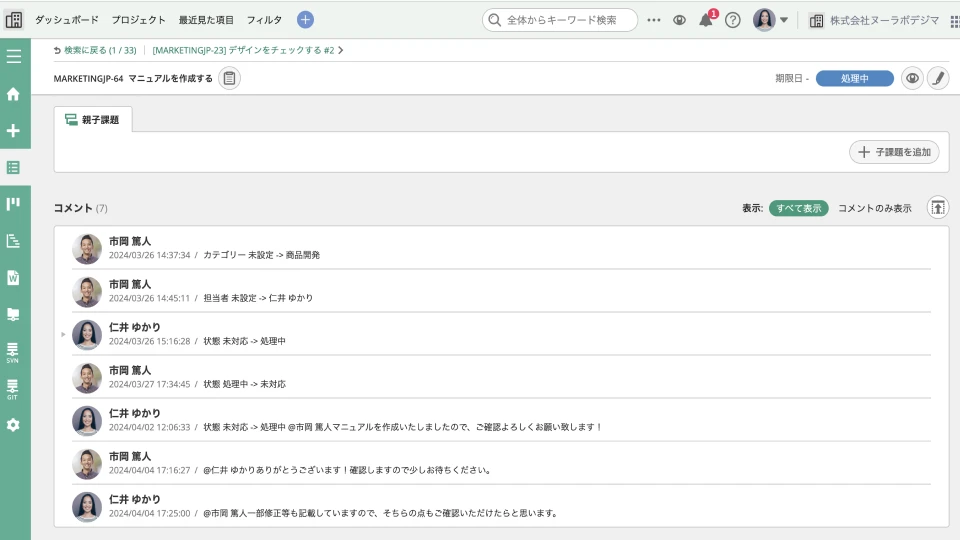
Task: Go to project home icon
Action: (x=13, y=94)
